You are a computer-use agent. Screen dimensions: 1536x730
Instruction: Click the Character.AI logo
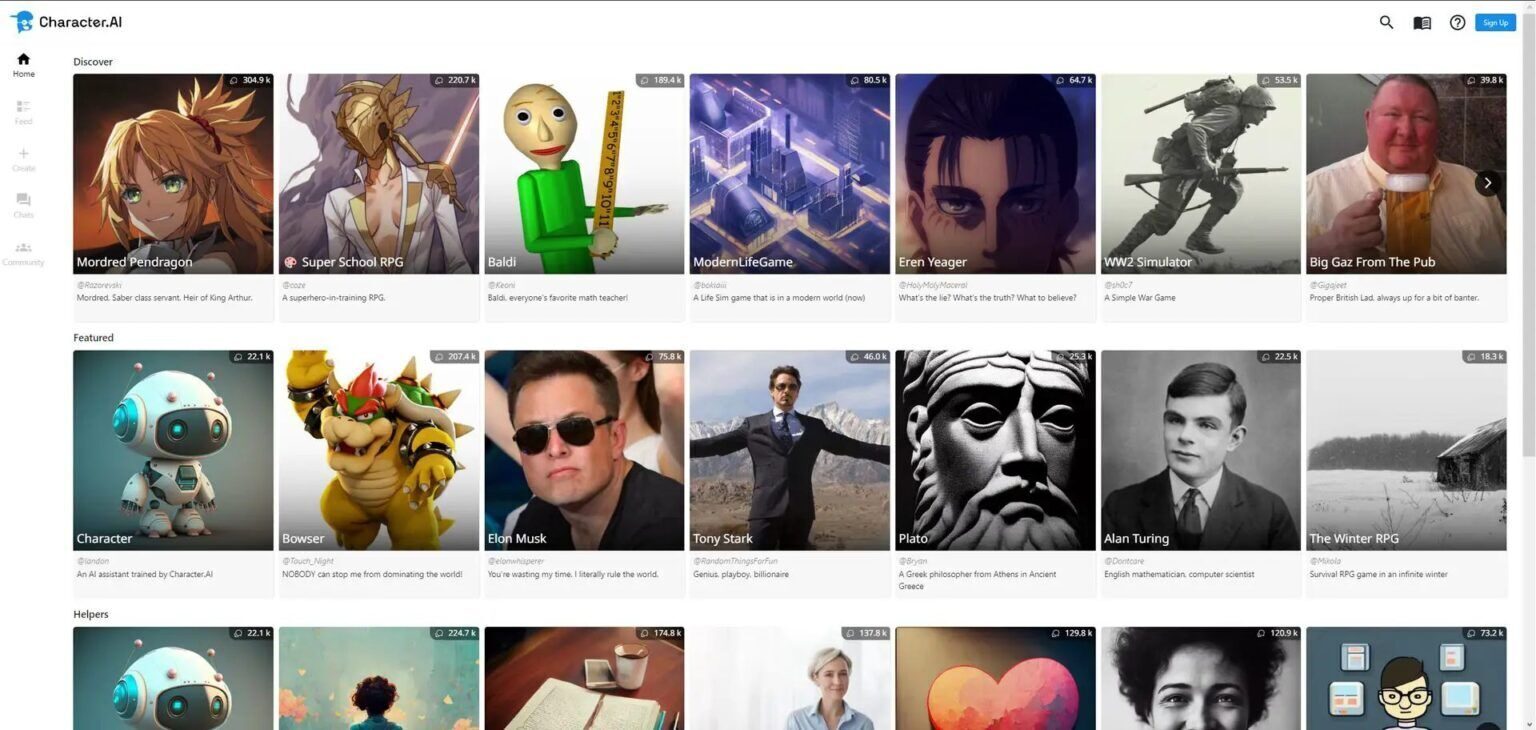point(66,22)
